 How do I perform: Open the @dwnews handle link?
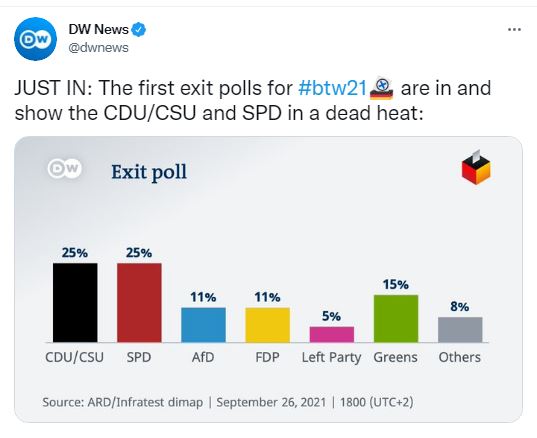pos(98,48)
